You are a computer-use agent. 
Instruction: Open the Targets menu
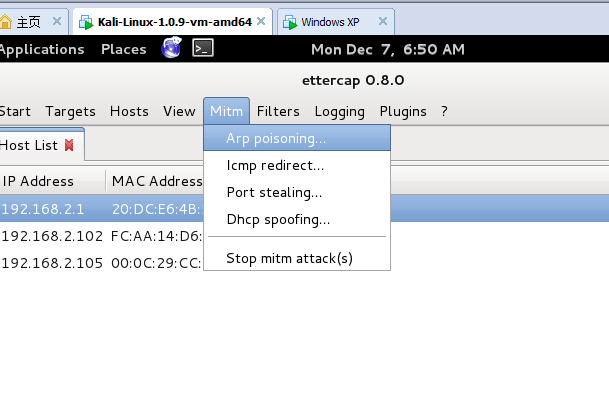70,112
